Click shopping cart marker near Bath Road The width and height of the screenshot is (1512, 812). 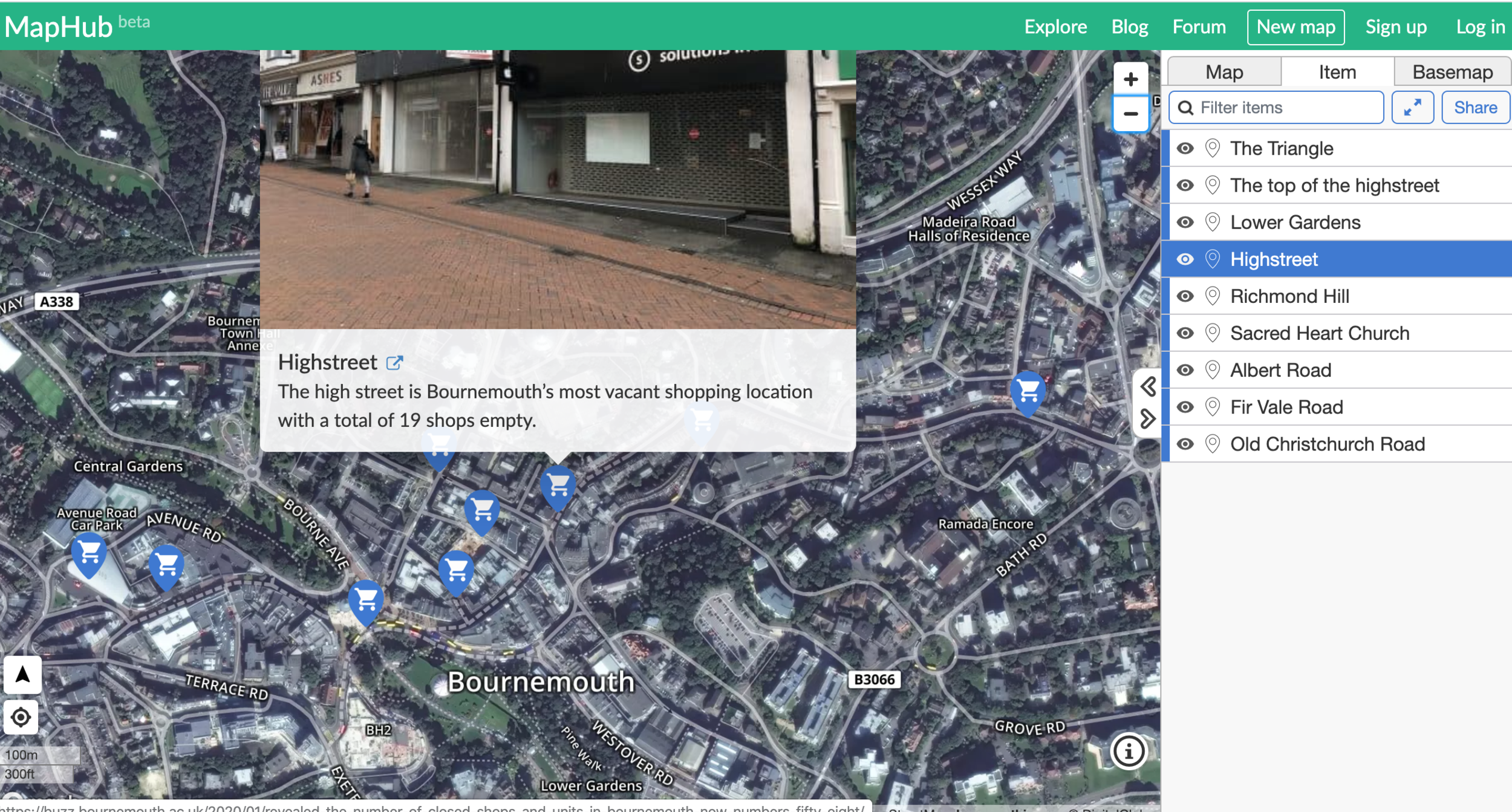(1028, 391)
